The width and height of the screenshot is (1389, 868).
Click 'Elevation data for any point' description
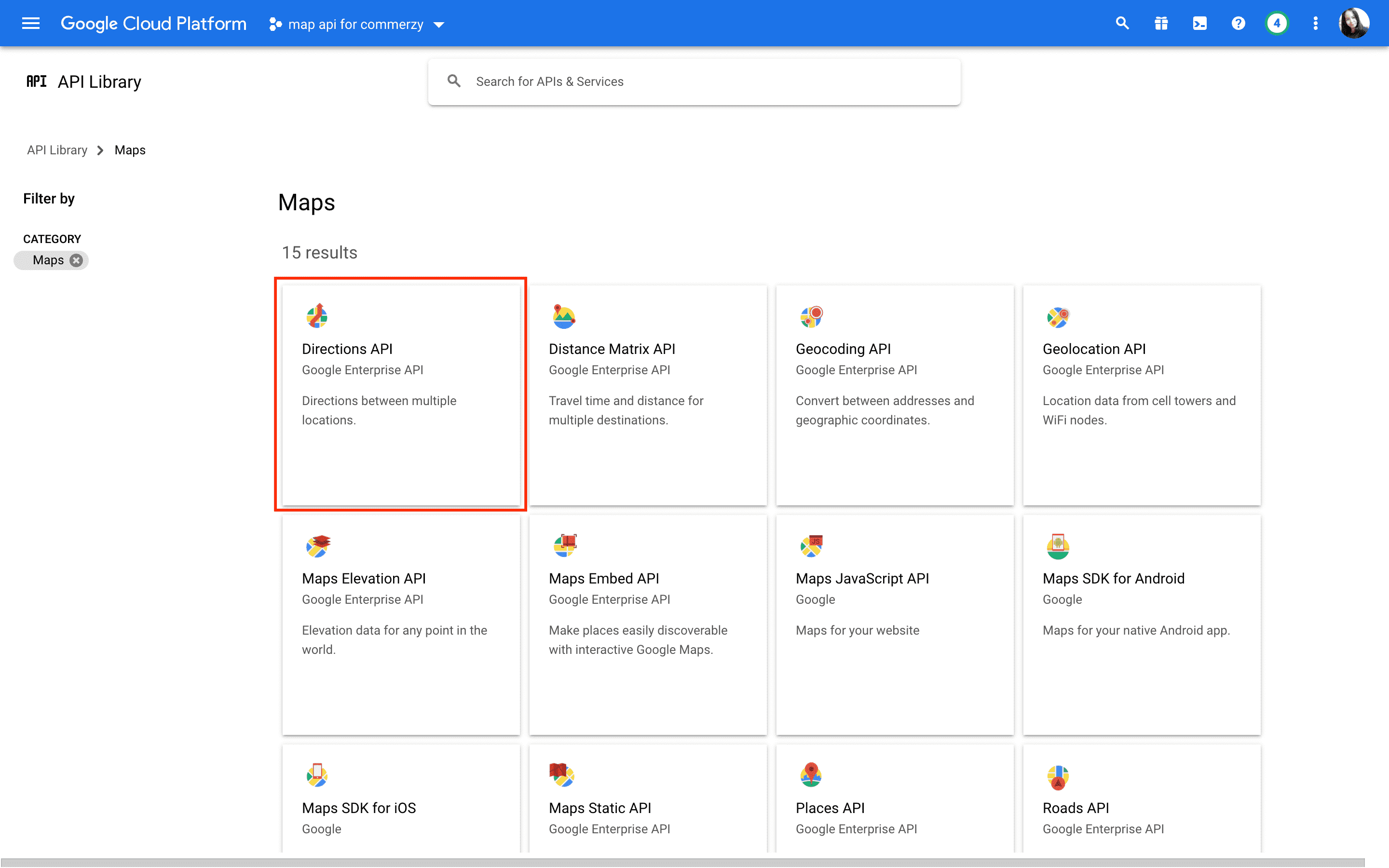click(395, 639)
